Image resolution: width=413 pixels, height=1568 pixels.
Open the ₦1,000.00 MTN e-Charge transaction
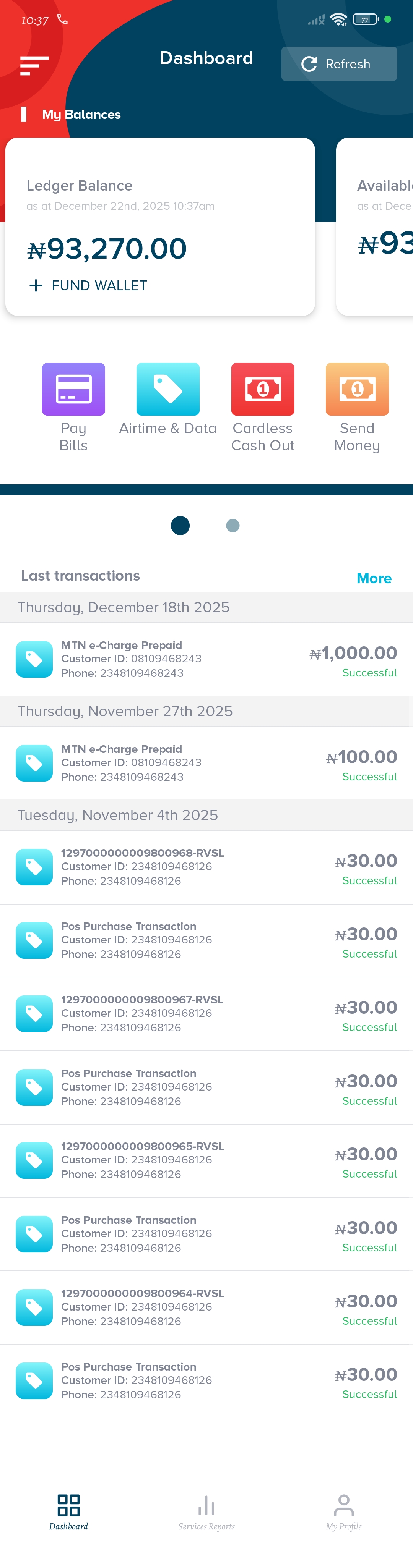pyautogui.click(x=206, y=659)
